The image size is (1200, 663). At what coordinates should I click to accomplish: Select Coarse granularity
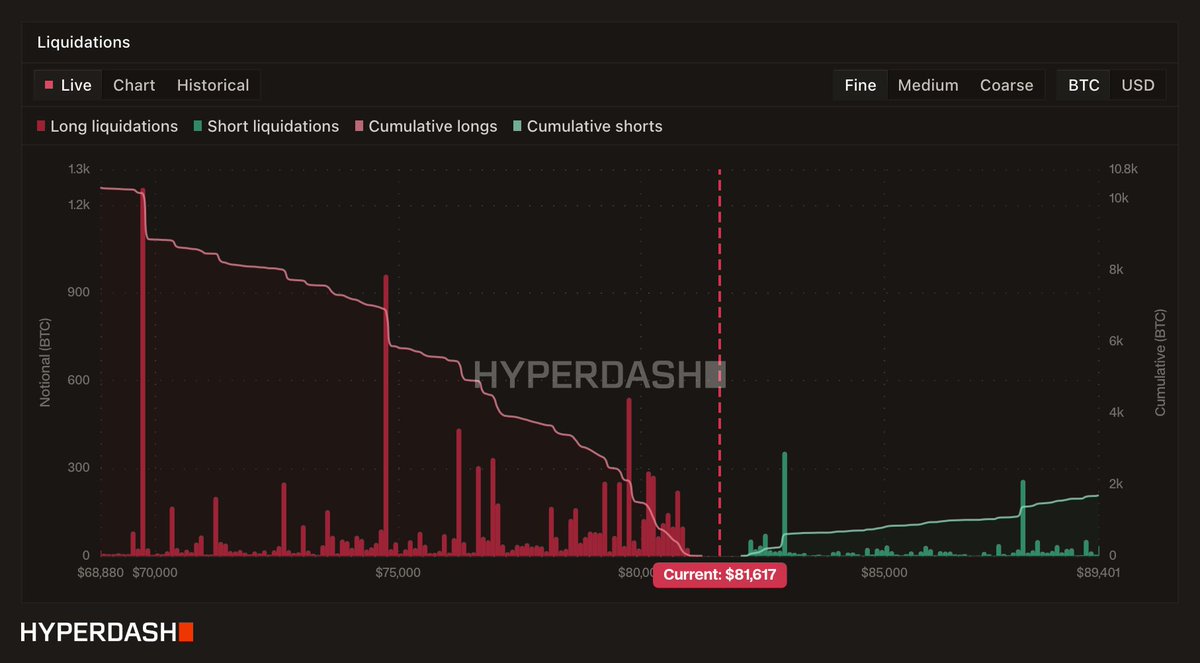[1006, 85]
